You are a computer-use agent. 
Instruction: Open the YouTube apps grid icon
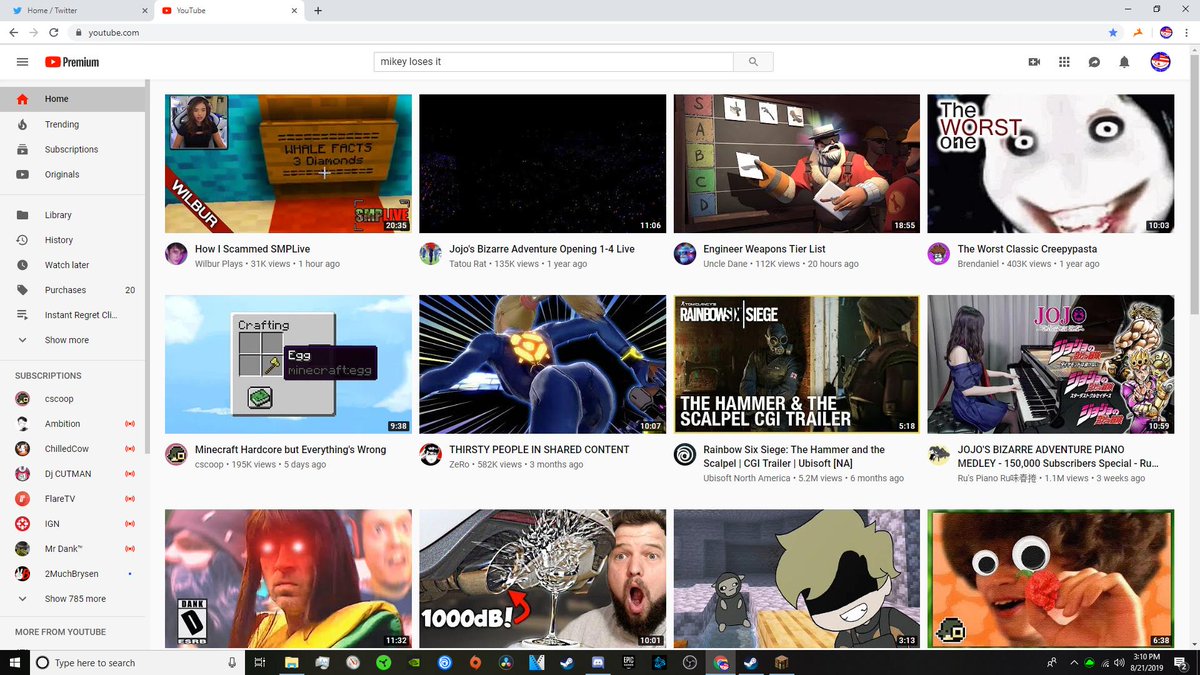[x=1064, y=62]
